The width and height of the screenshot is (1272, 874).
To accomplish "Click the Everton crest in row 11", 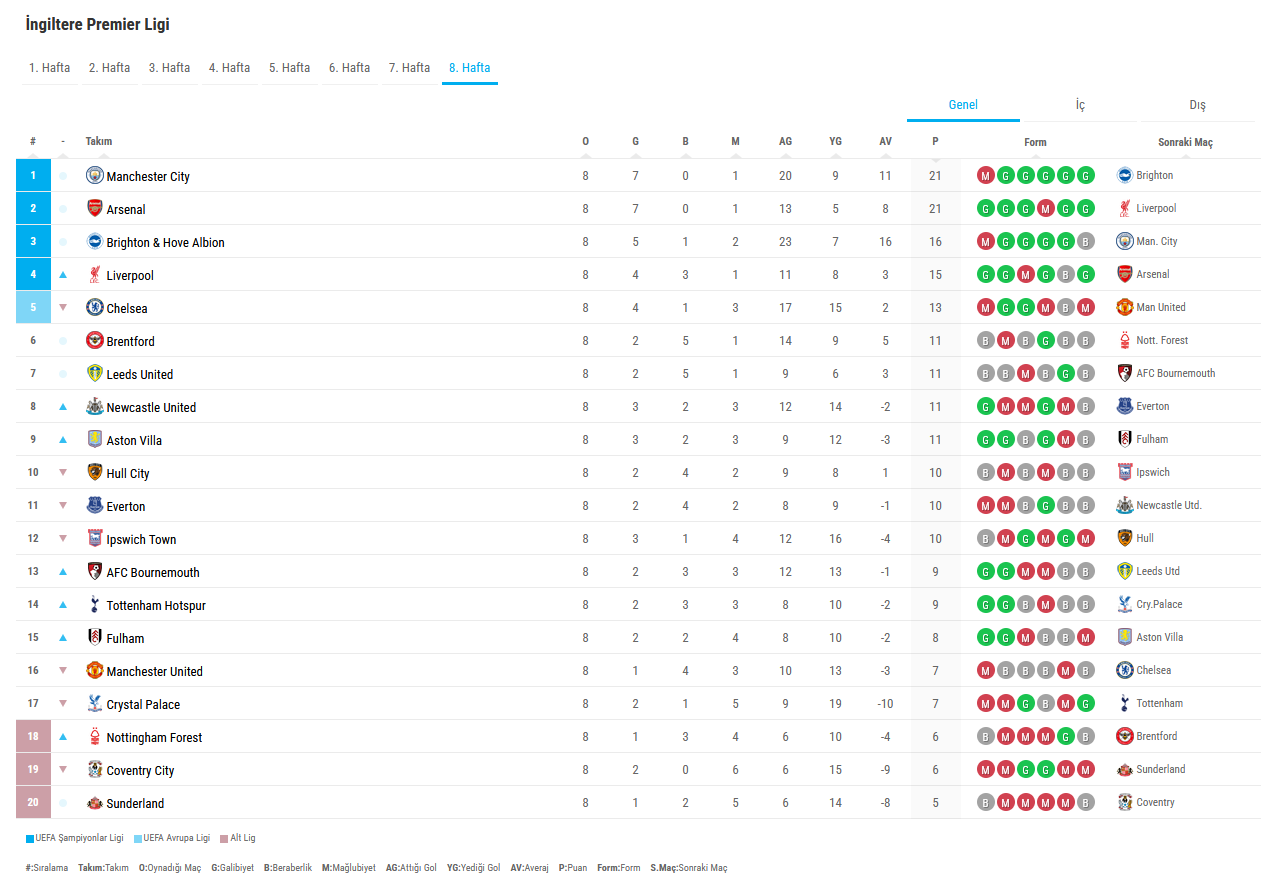I will pos(95,505).
